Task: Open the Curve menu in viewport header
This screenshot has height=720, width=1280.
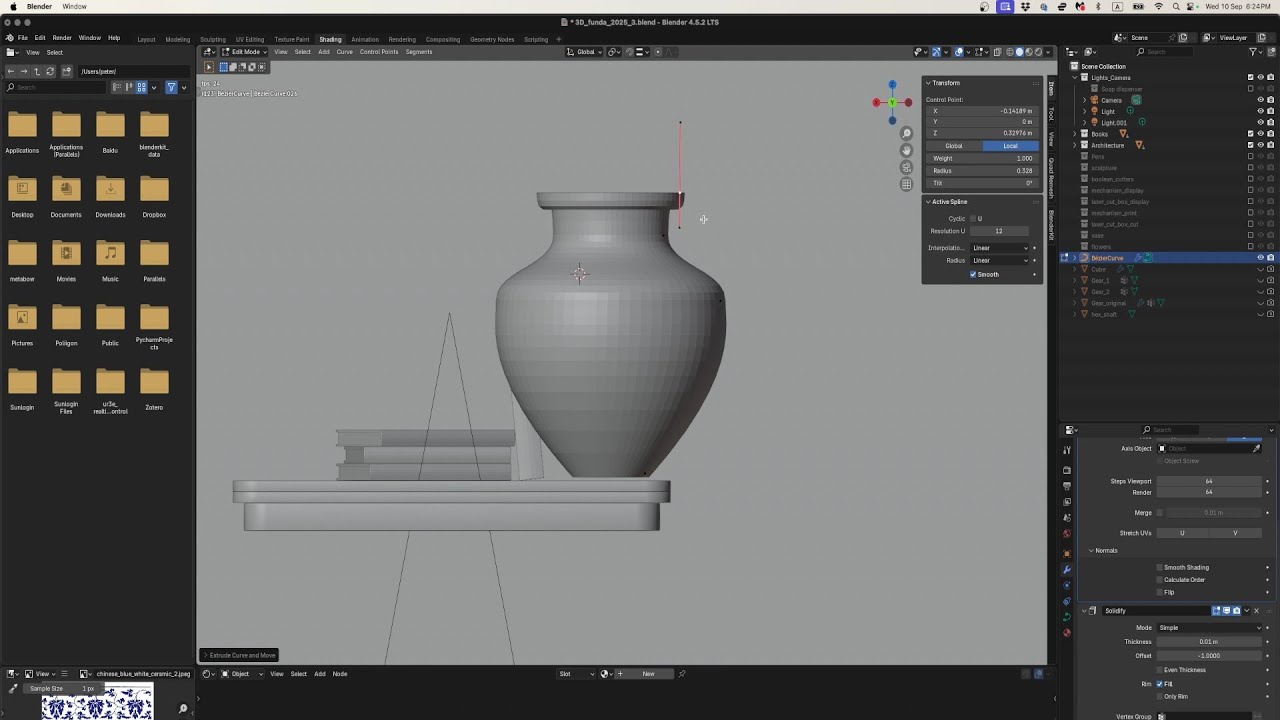Action: pyautogui.click(x=344, y=52)
